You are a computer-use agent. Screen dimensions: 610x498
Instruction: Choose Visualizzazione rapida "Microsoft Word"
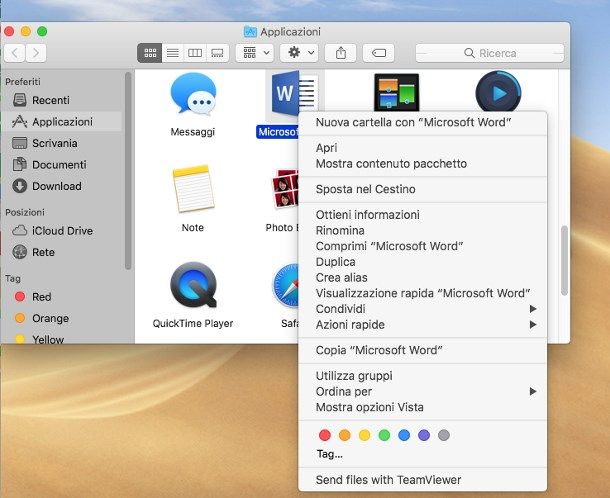tap(422, 293)
